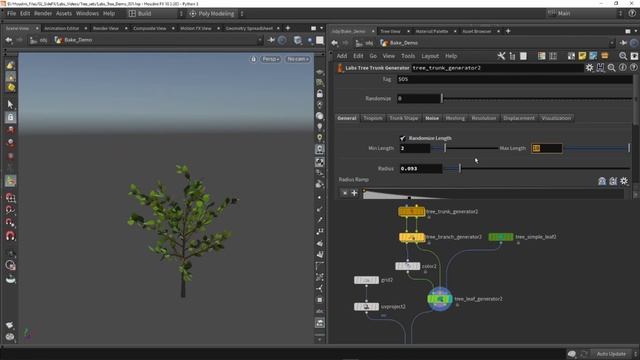This screenshot has width=640, height=360.
Task: Open the network Layout menu
Action: (430, 56)
